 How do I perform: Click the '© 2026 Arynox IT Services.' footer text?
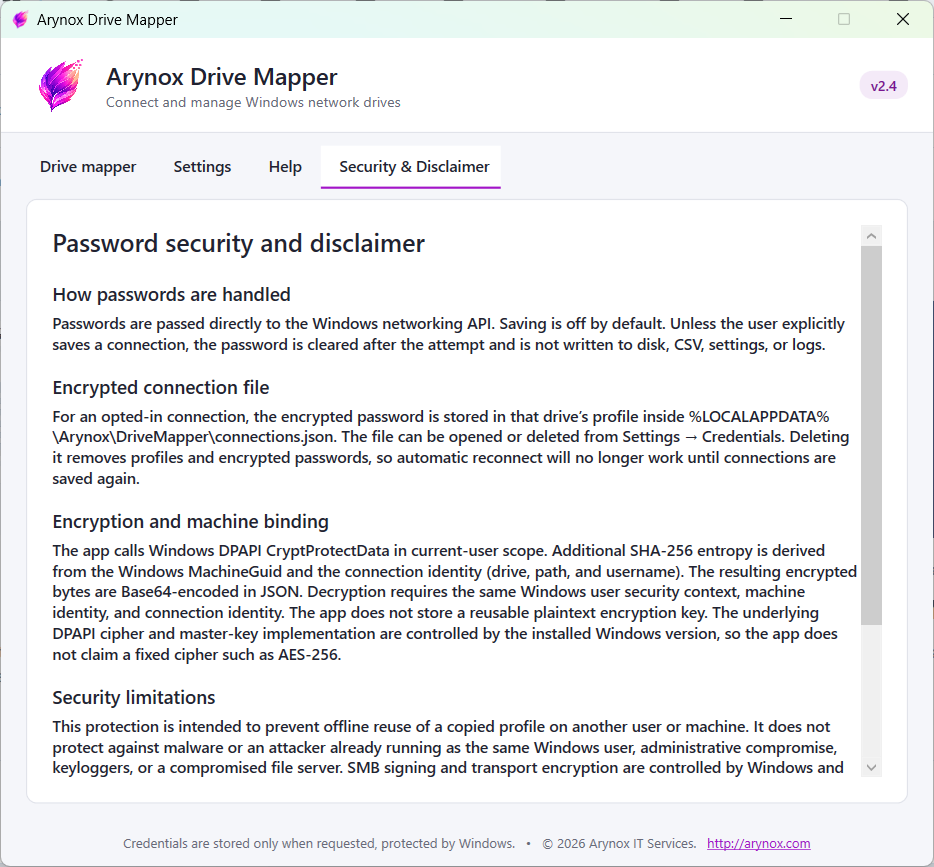tap(619, 843)
